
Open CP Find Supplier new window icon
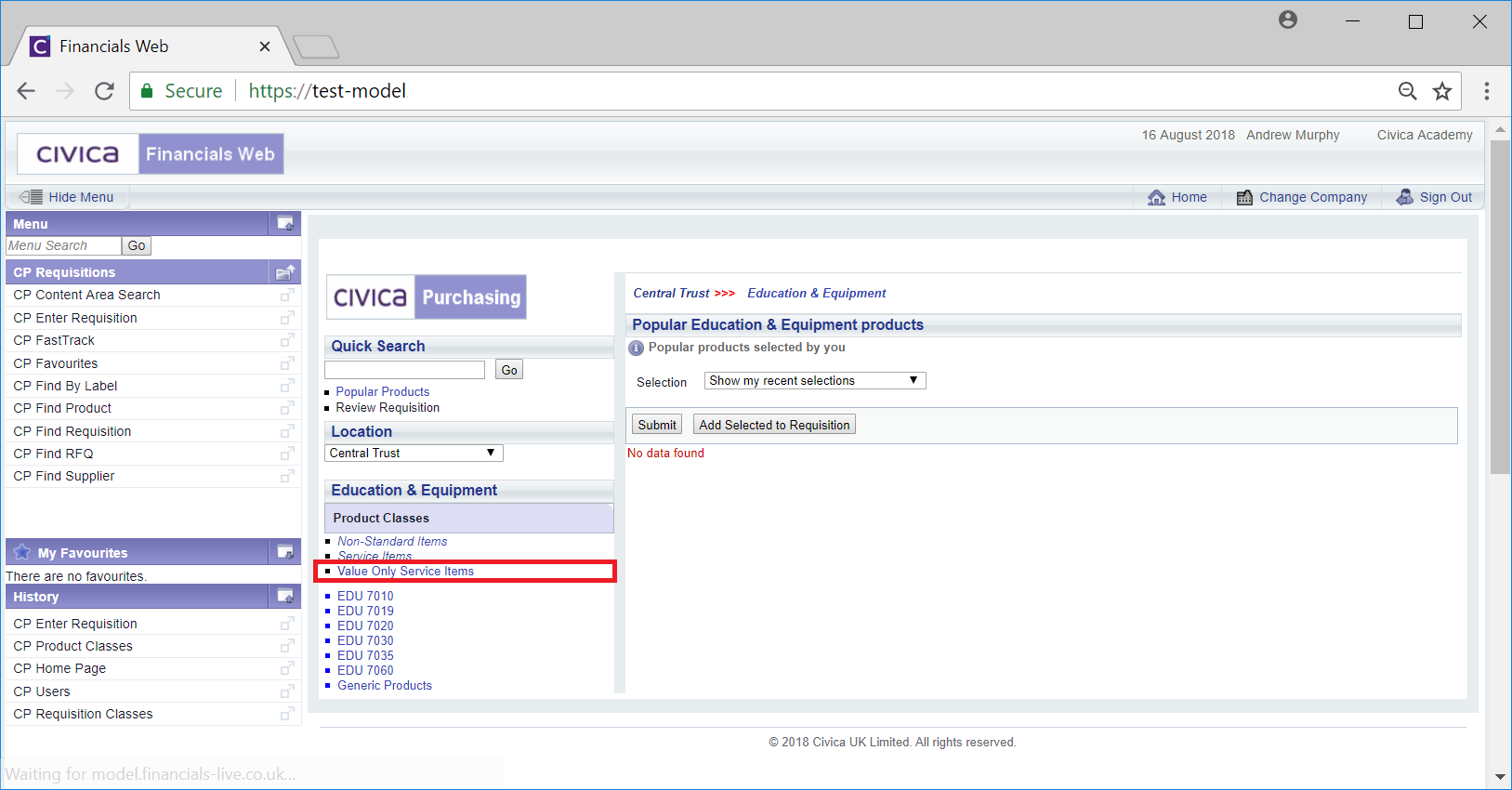pyautogui.click(x=287, y=476)
